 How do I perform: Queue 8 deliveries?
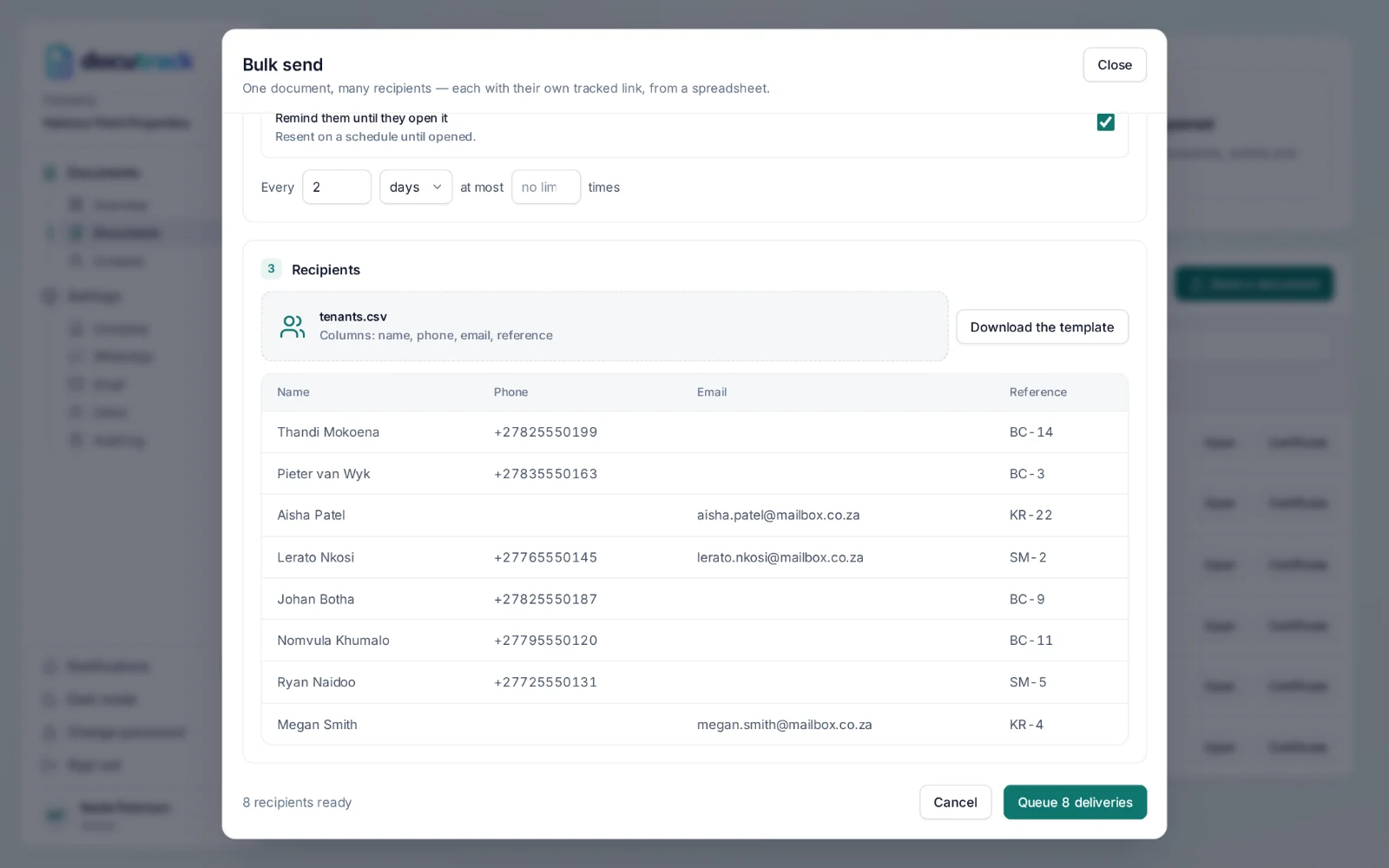click(x=1075, y=802)
